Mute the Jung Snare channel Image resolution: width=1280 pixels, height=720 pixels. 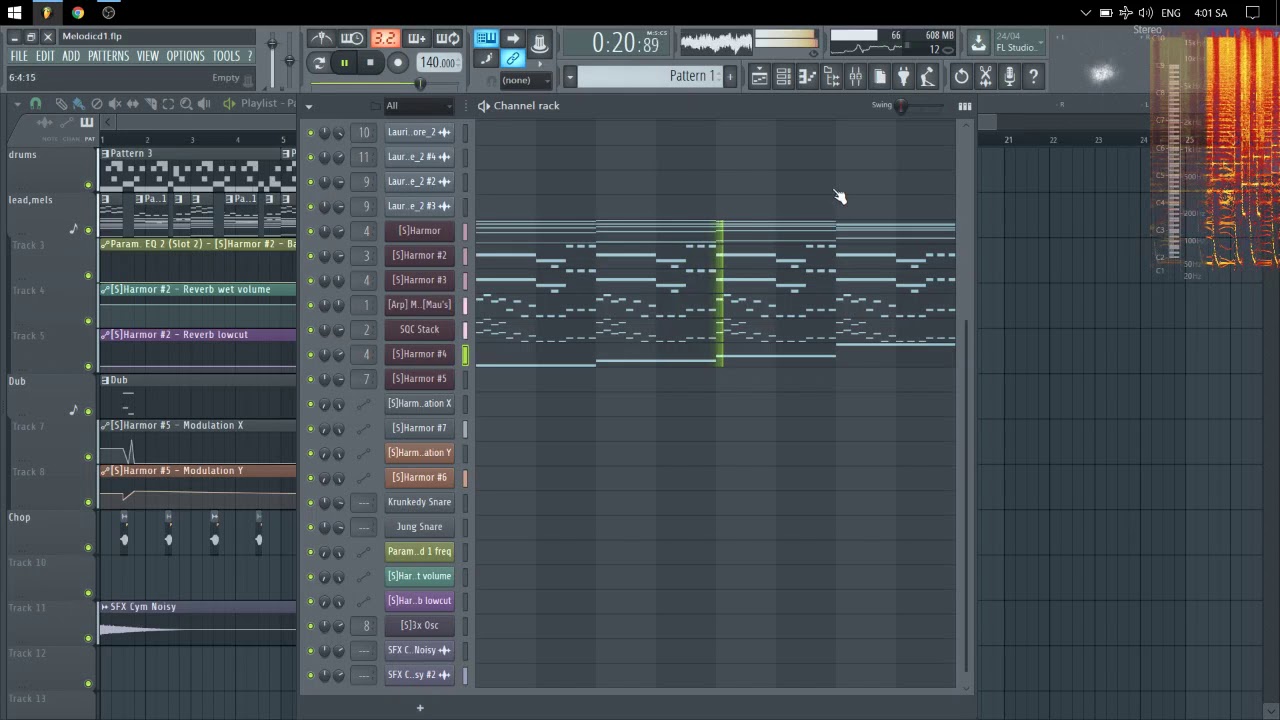pos(310,527)
